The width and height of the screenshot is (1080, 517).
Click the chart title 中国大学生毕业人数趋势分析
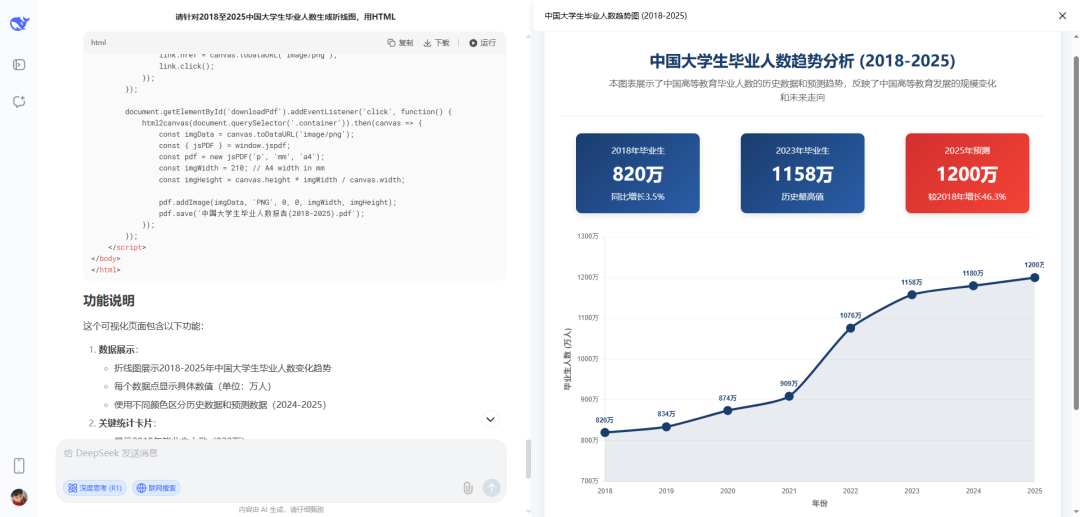click(803, 61)
